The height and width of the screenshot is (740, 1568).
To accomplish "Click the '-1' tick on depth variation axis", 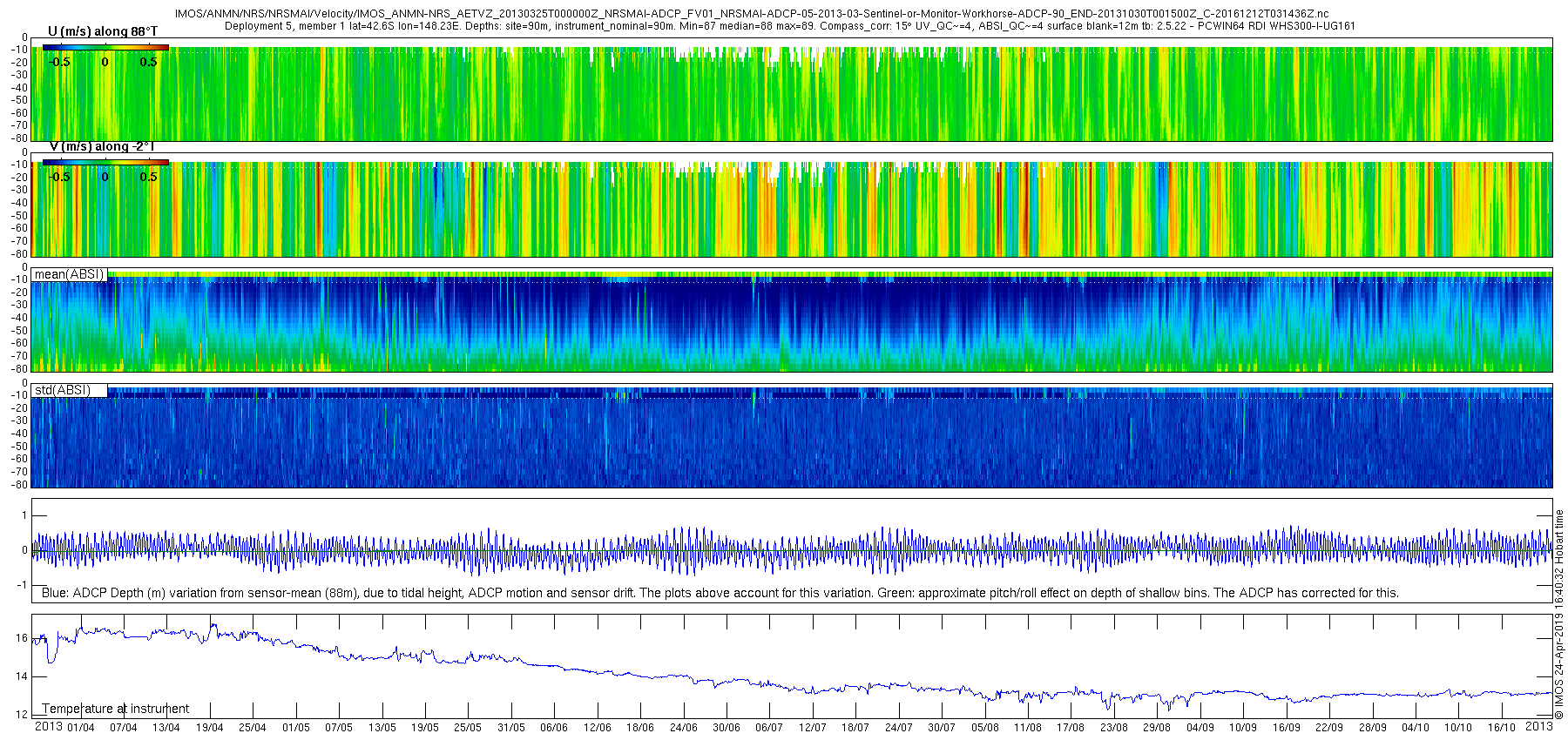I will click(x=22, y=585).
